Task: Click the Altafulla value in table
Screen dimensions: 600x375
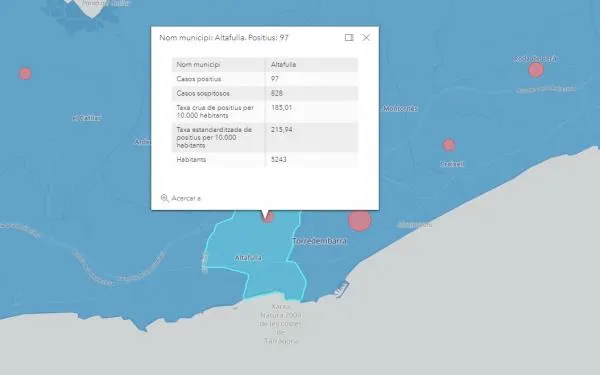Action: point(283,64)
